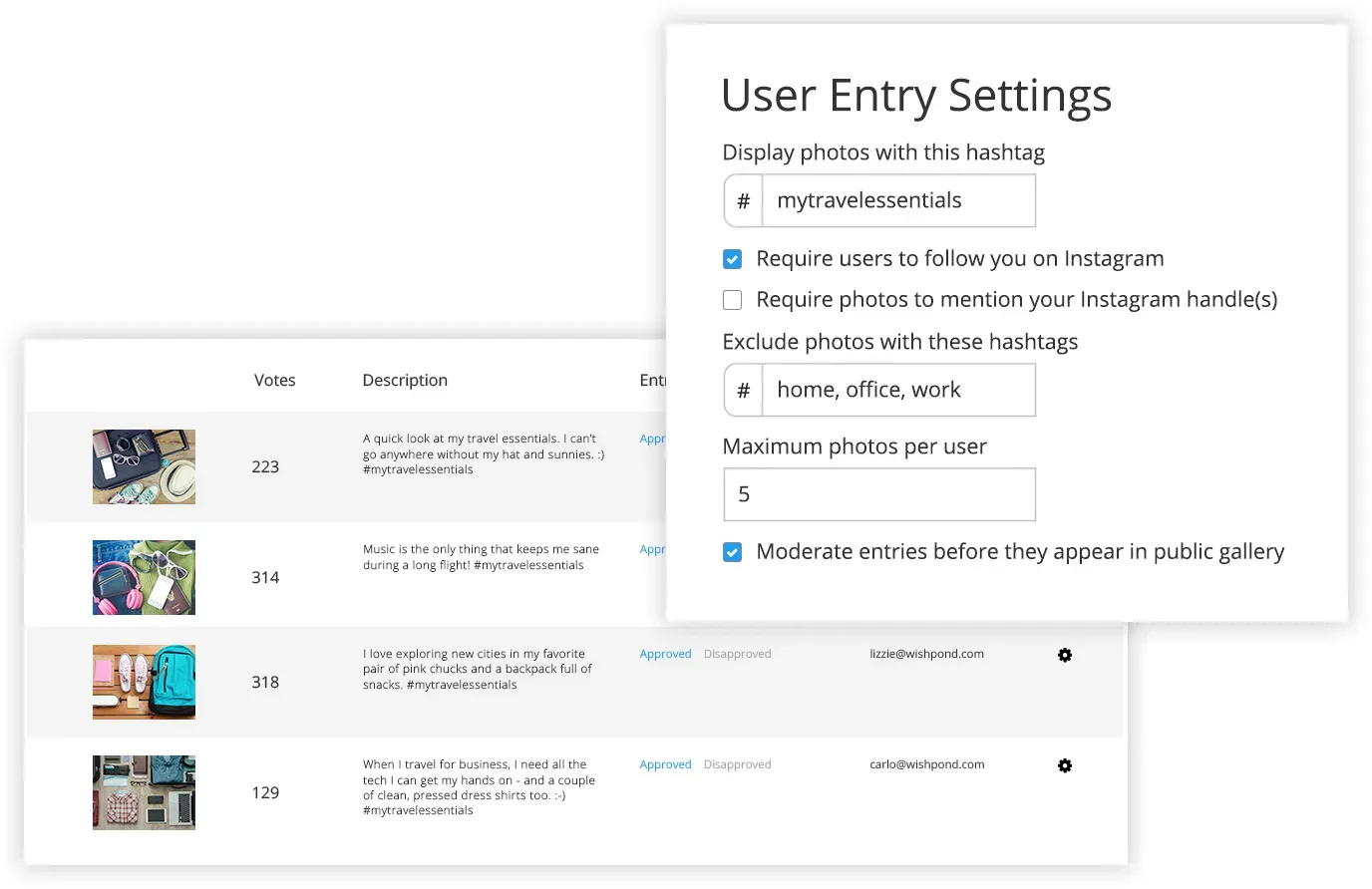Focus the Maximum photos per user field
This screenshot has width=1372, height=889.
coord(878,494)
